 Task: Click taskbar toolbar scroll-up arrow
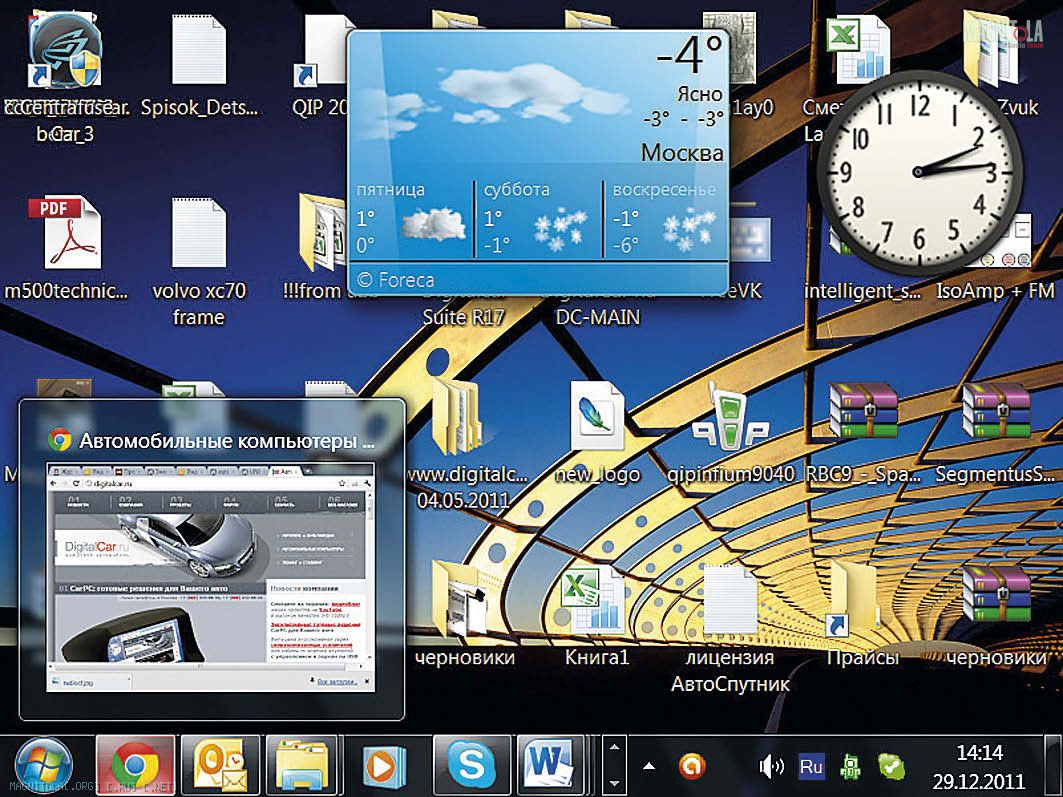[x=614, y=748]
